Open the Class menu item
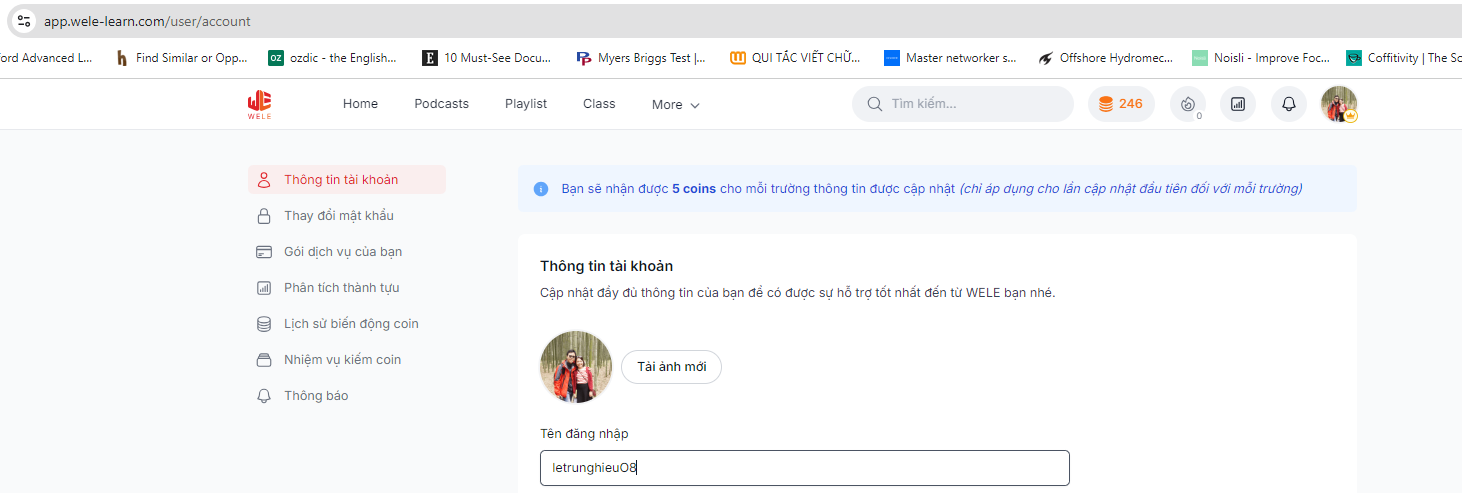Viewport: 1462px width, 493px height. coord(599,104)
